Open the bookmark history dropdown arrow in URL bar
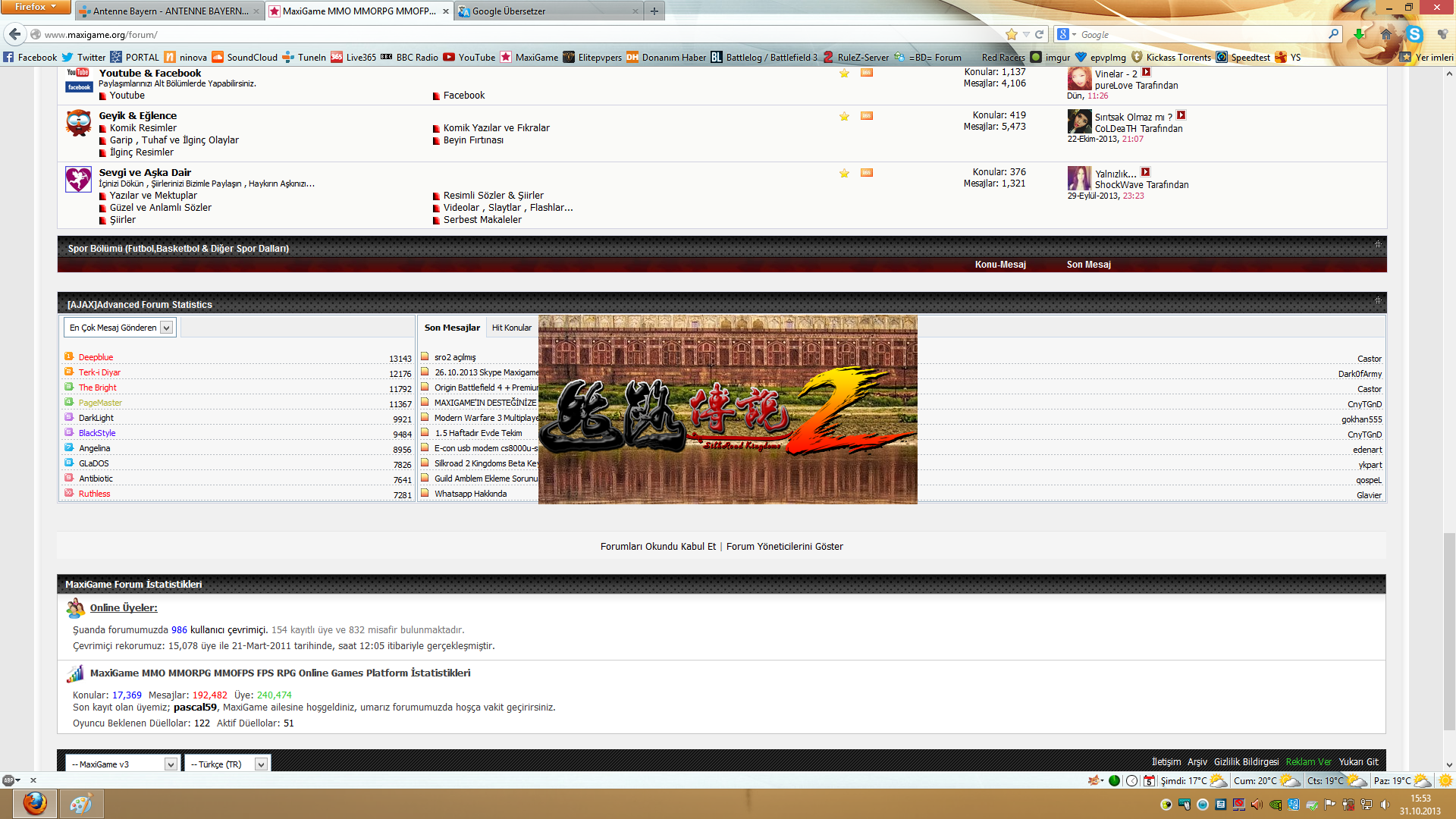 point(1026,34)
